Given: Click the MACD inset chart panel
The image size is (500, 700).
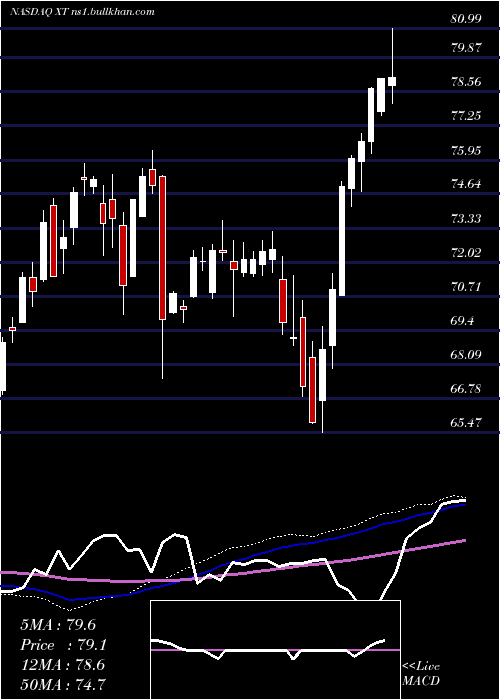Looking at the screenshot, I should click(275, 650).
